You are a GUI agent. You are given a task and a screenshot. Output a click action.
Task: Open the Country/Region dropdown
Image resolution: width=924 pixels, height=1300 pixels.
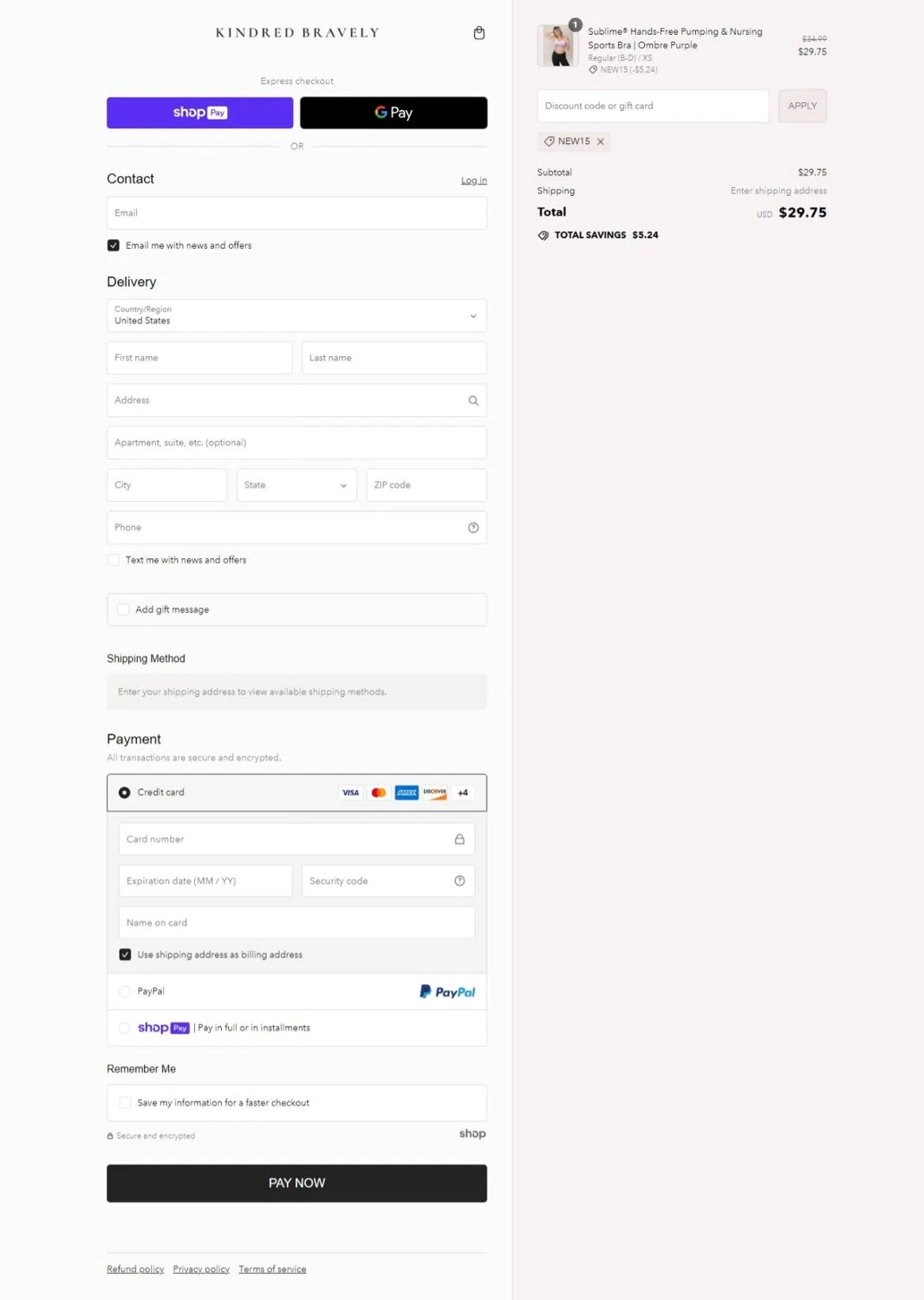coord(296,315)
